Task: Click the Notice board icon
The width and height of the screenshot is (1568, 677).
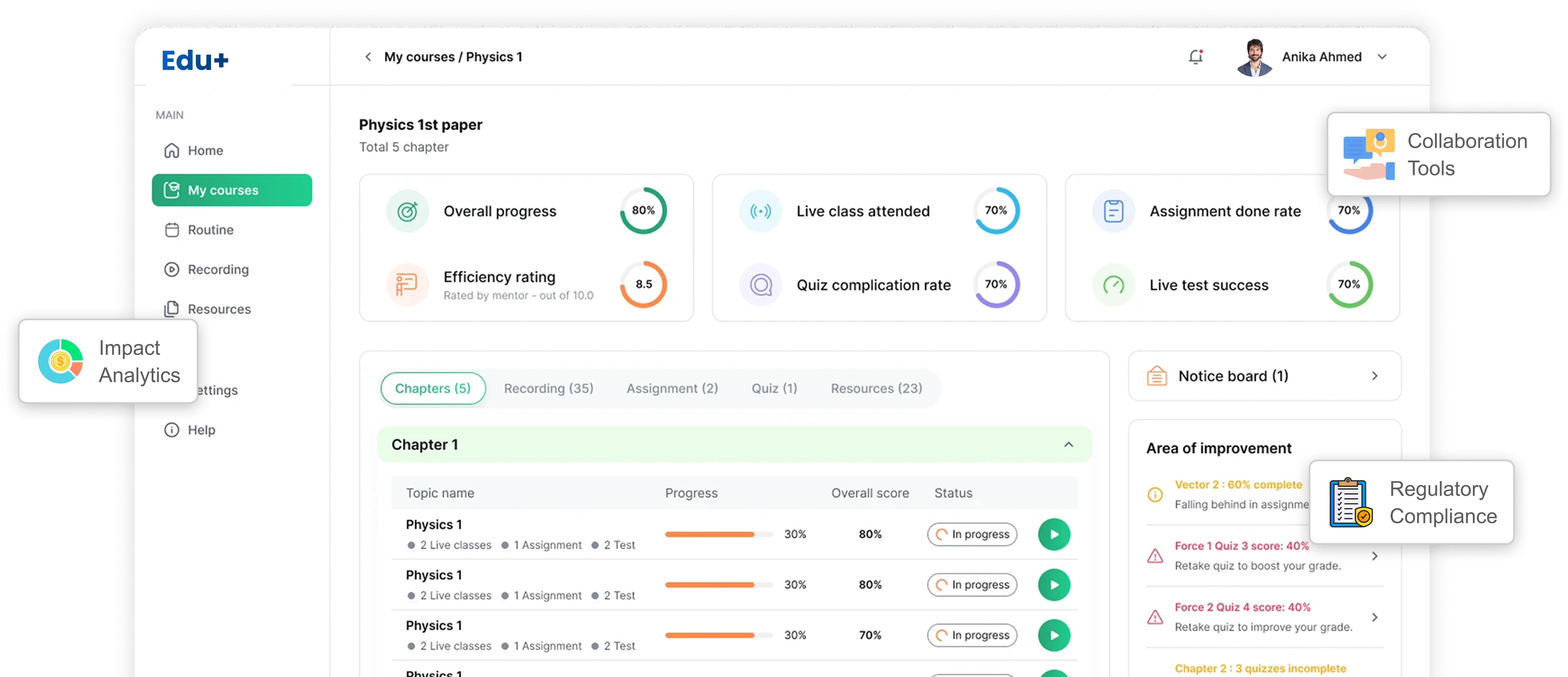Action: click(x=1156, y=375)
